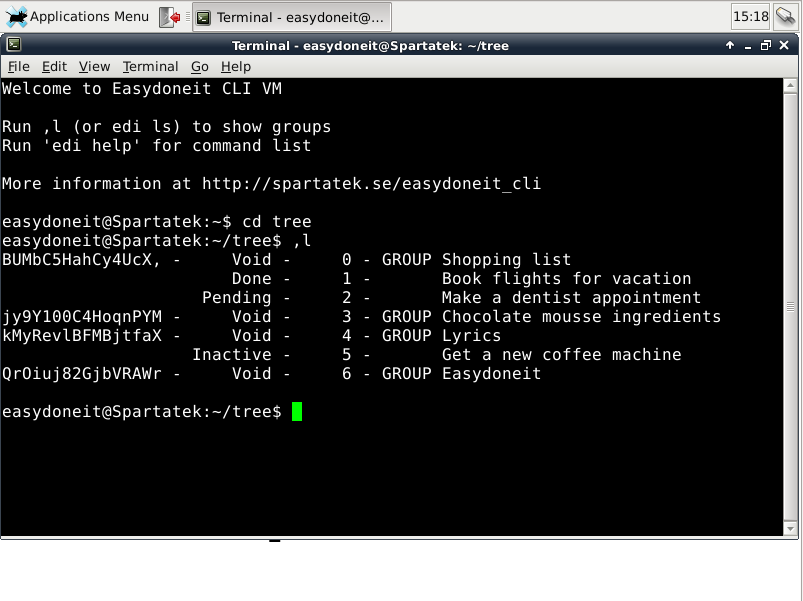Click 'GROUP Shopping list' row text
The image size is (803, 601).
pyautogui.click(x=476, y=259)
